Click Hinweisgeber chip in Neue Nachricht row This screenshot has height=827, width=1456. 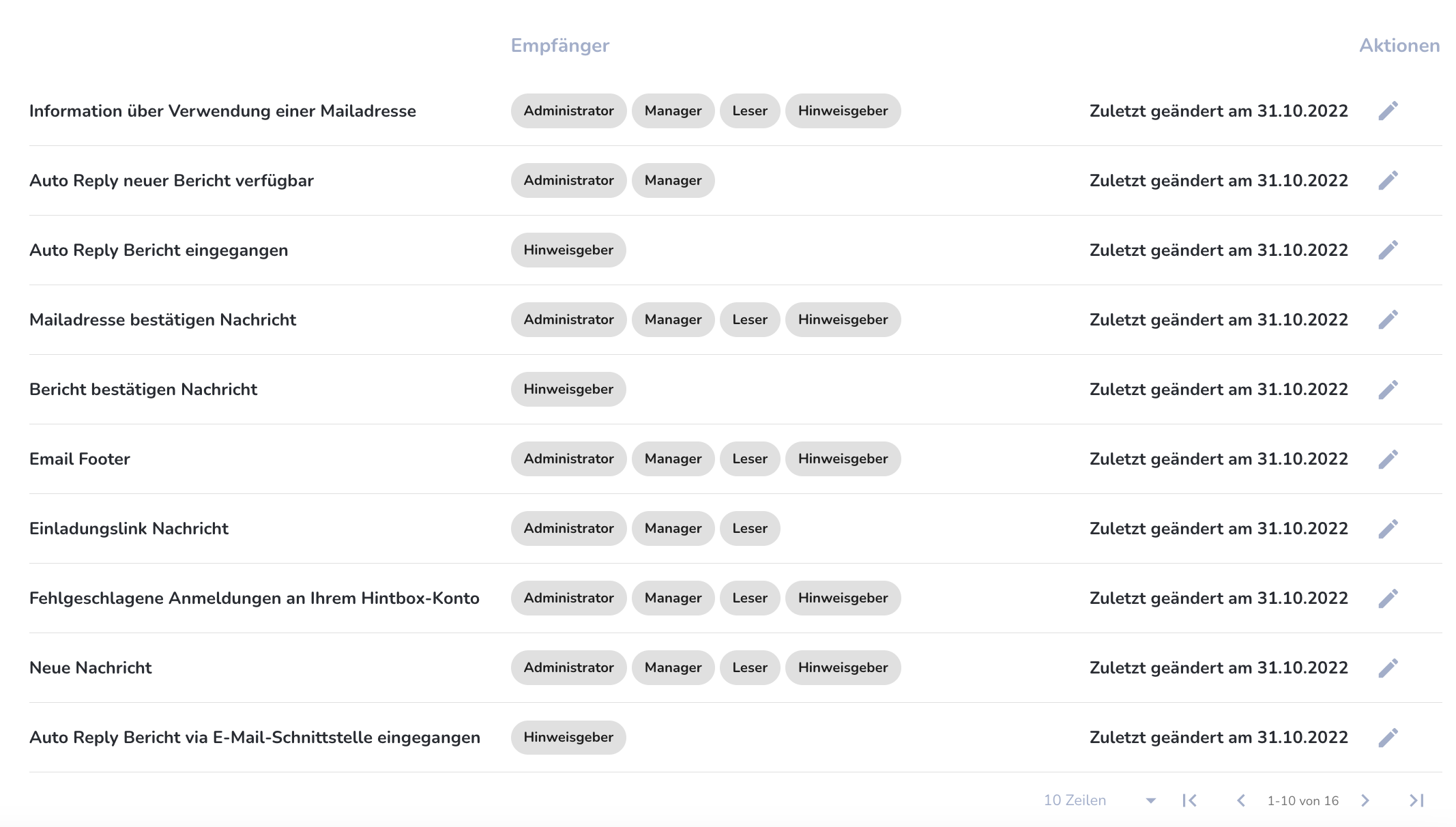pos(843,667)
